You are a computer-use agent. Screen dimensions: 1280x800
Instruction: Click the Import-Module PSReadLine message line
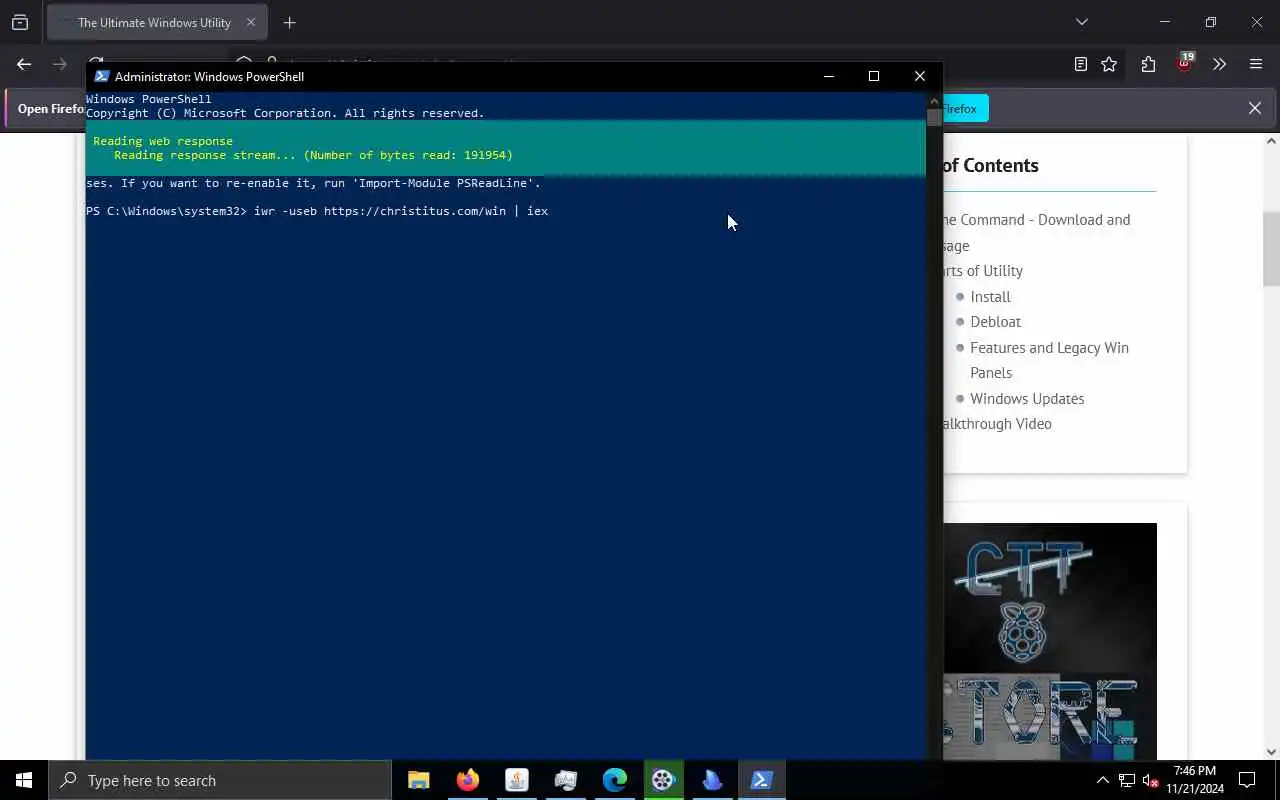click(x=313, y=183)
